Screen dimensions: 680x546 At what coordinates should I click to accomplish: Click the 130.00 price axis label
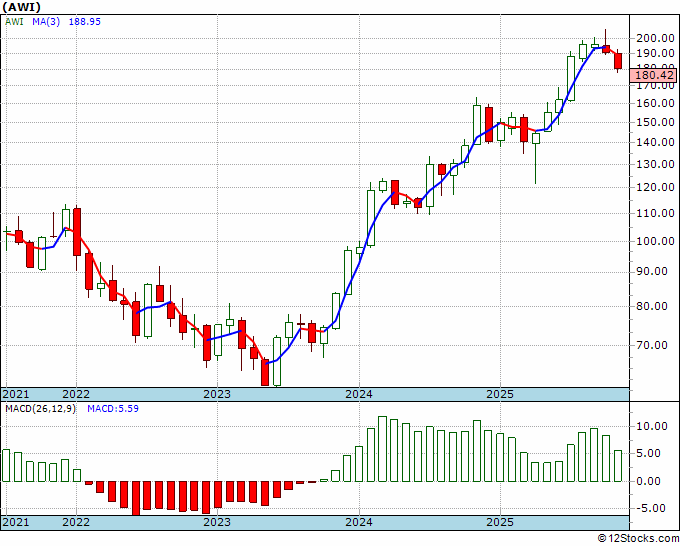[x=655, y=164]
